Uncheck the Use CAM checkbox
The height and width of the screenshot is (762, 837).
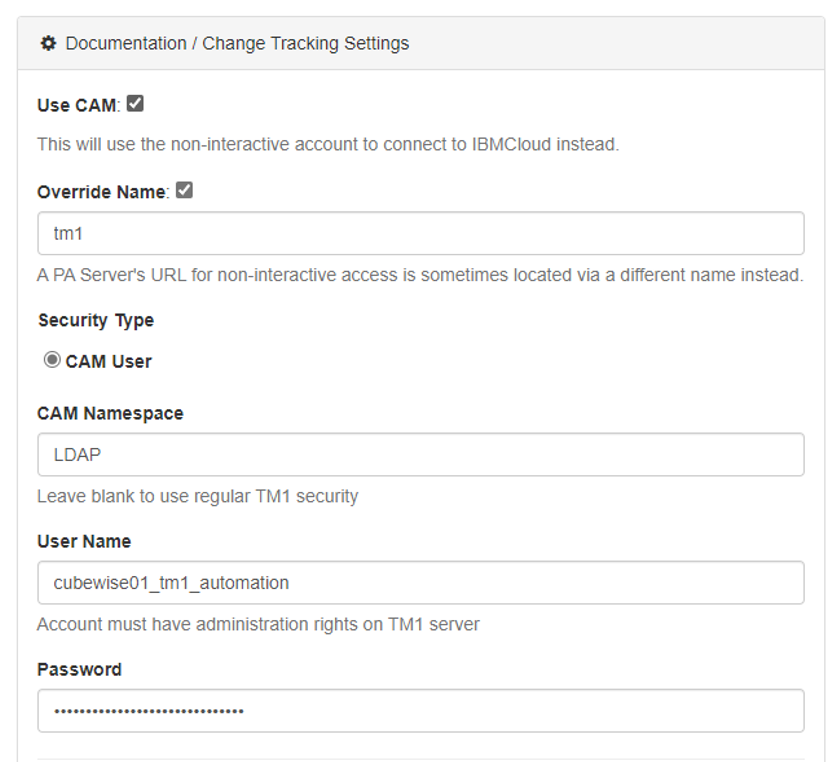tap(135, 103)
